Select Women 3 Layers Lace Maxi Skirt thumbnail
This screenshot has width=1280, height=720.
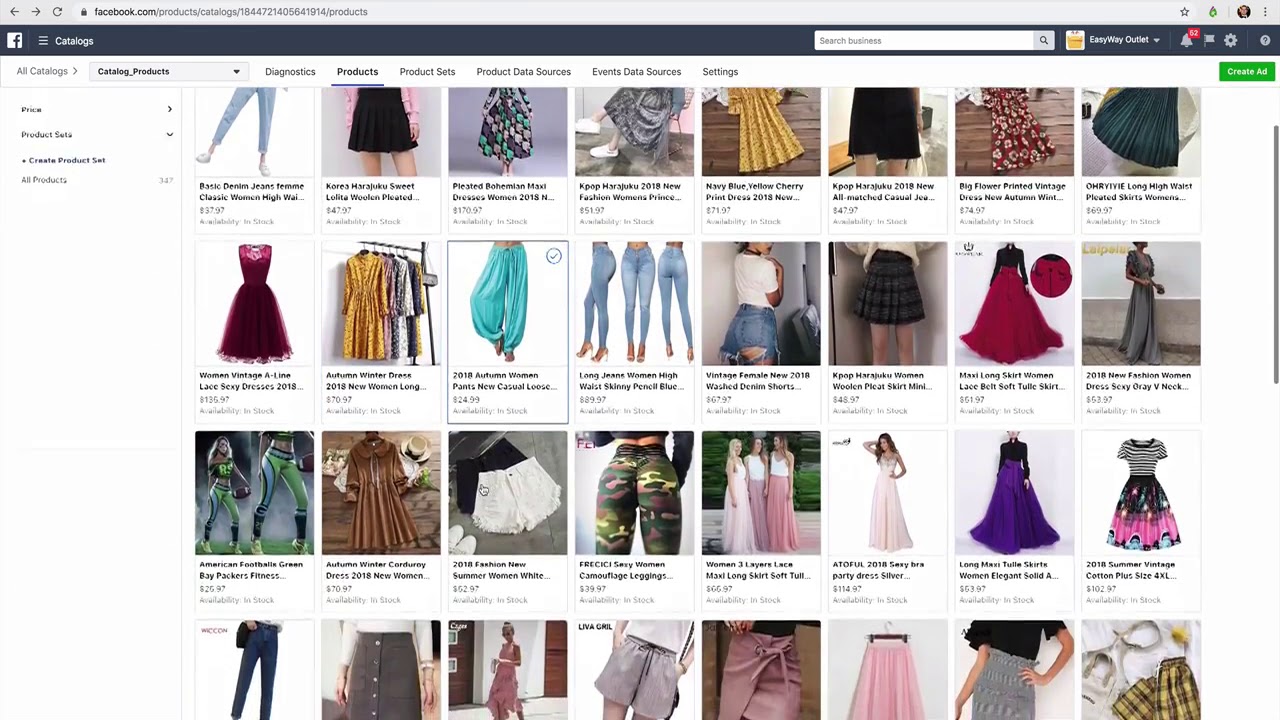(x=761, y=493)
